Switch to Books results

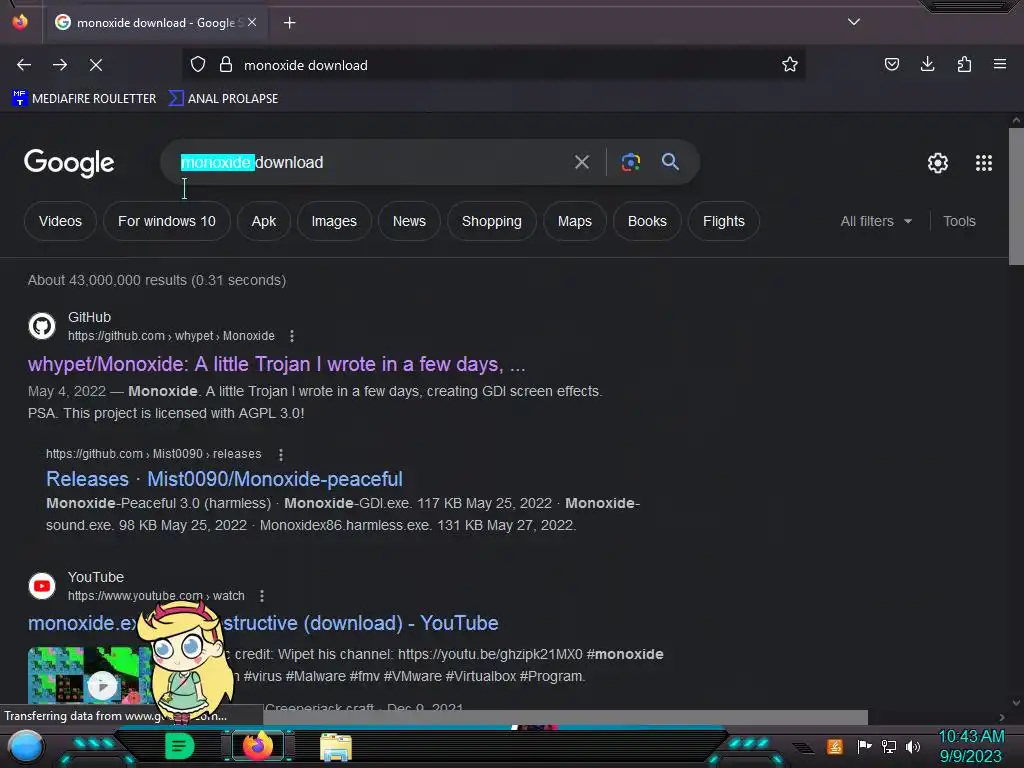click(647, 221)
